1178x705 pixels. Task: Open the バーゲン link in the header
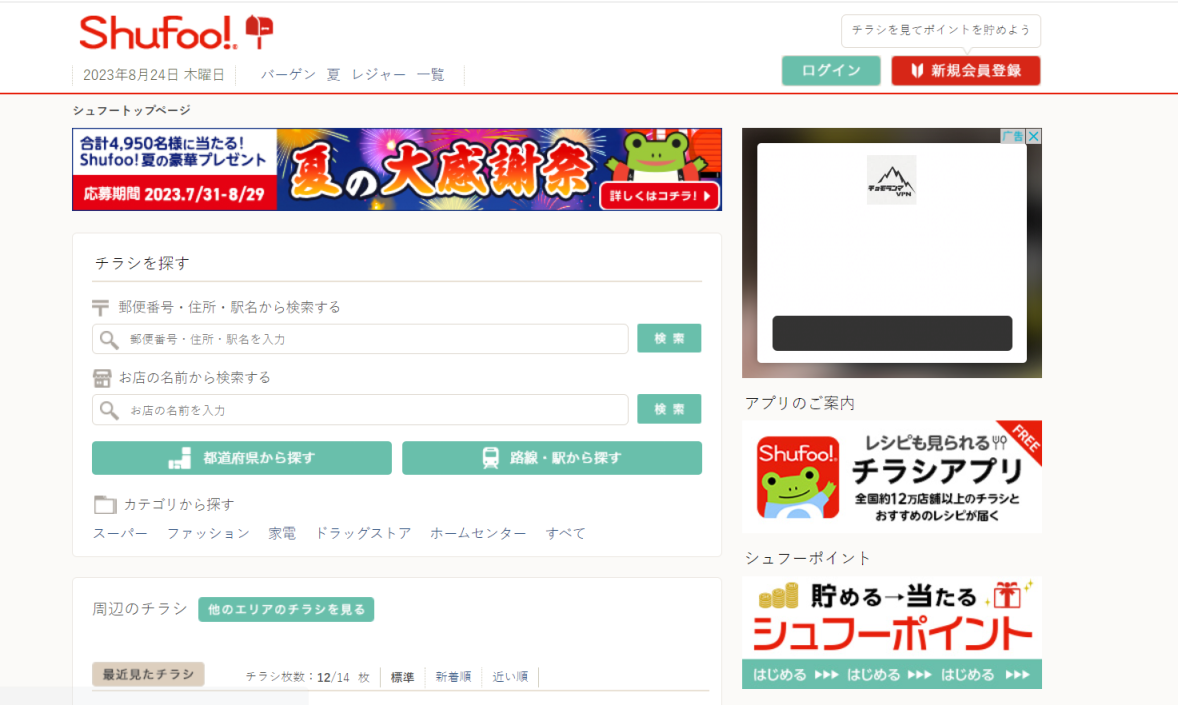tap(288, 75)
